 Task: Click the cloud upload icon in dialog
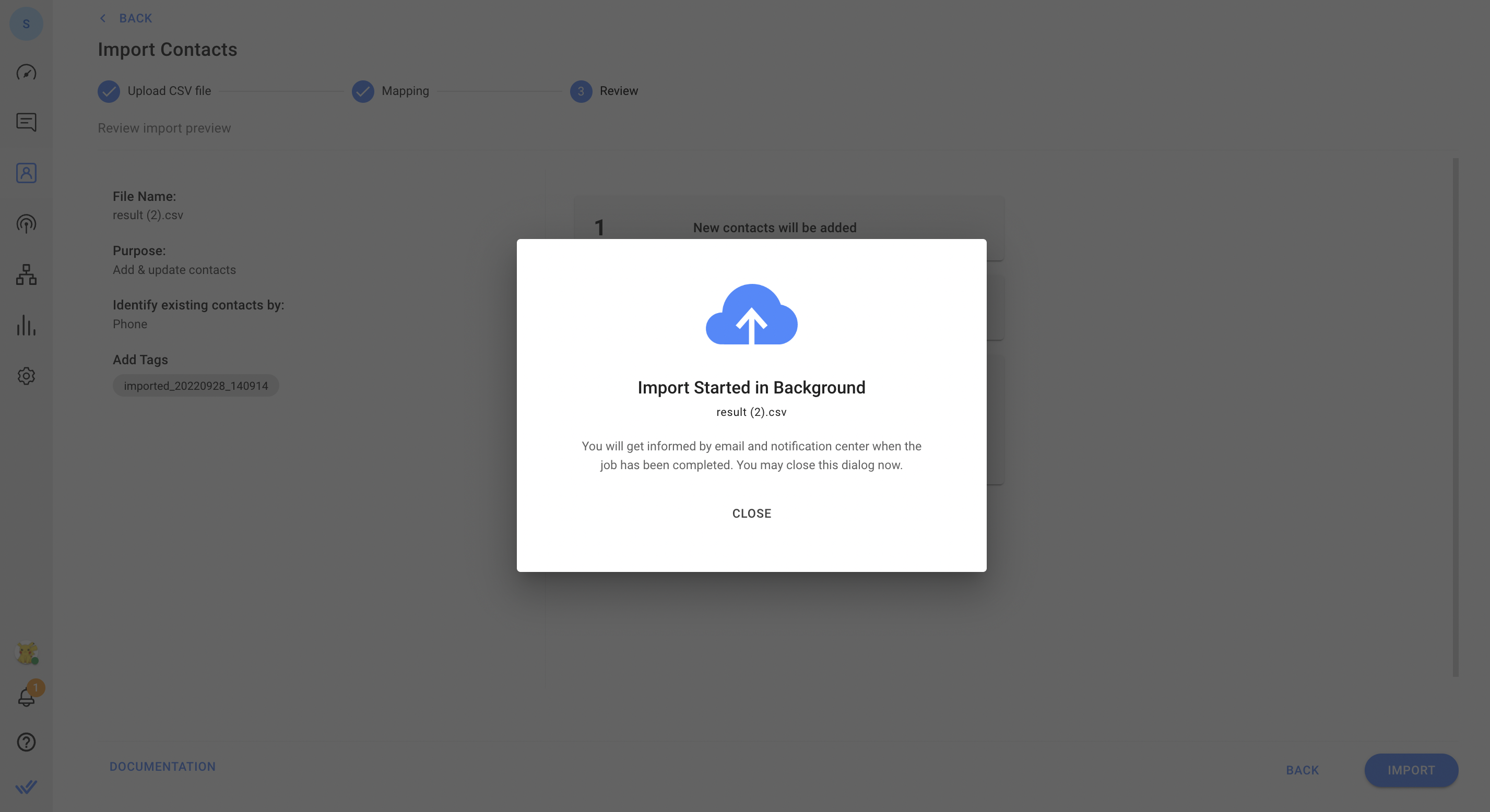[751, 314]
